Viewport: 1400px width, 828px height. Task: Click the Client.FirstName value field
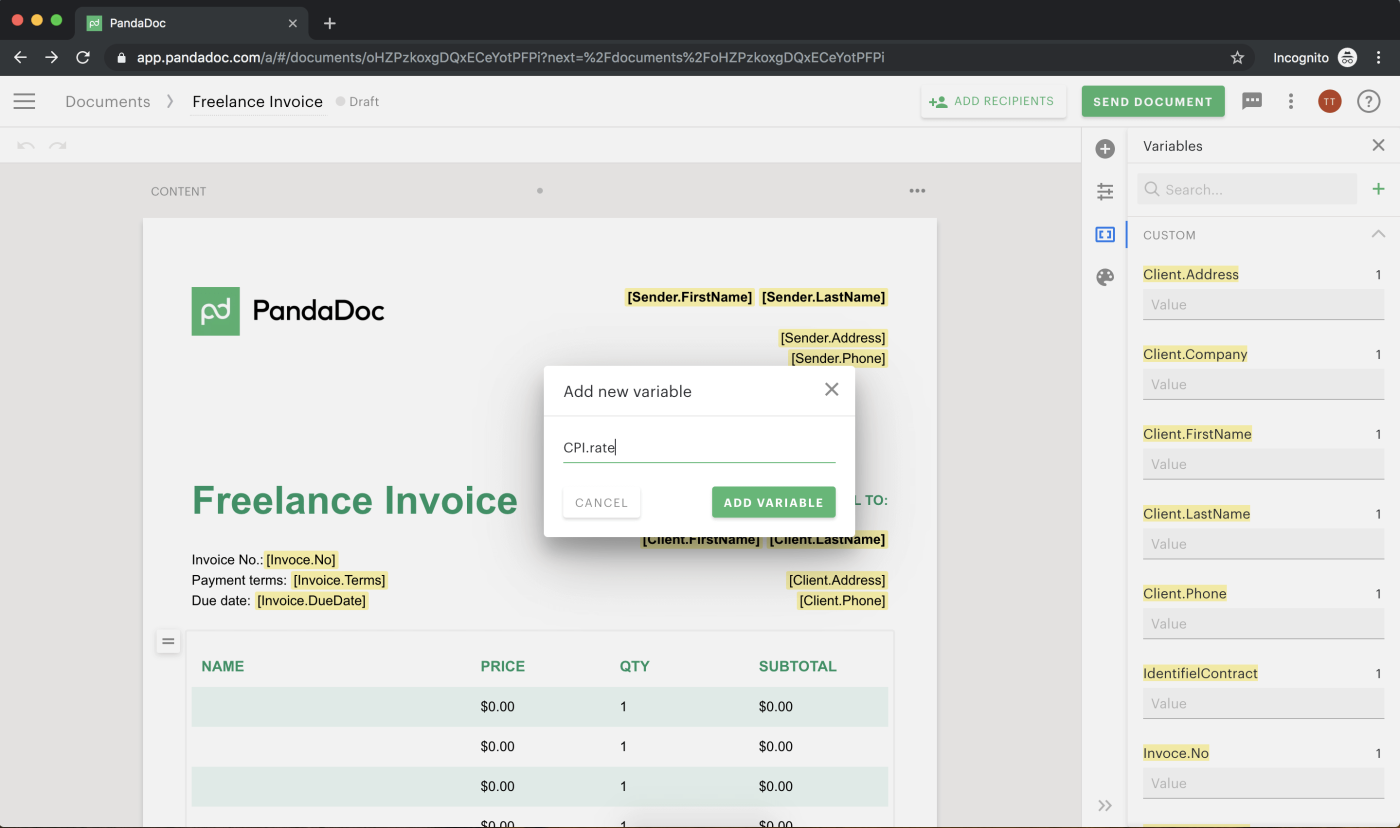(x=1263, y=464)
